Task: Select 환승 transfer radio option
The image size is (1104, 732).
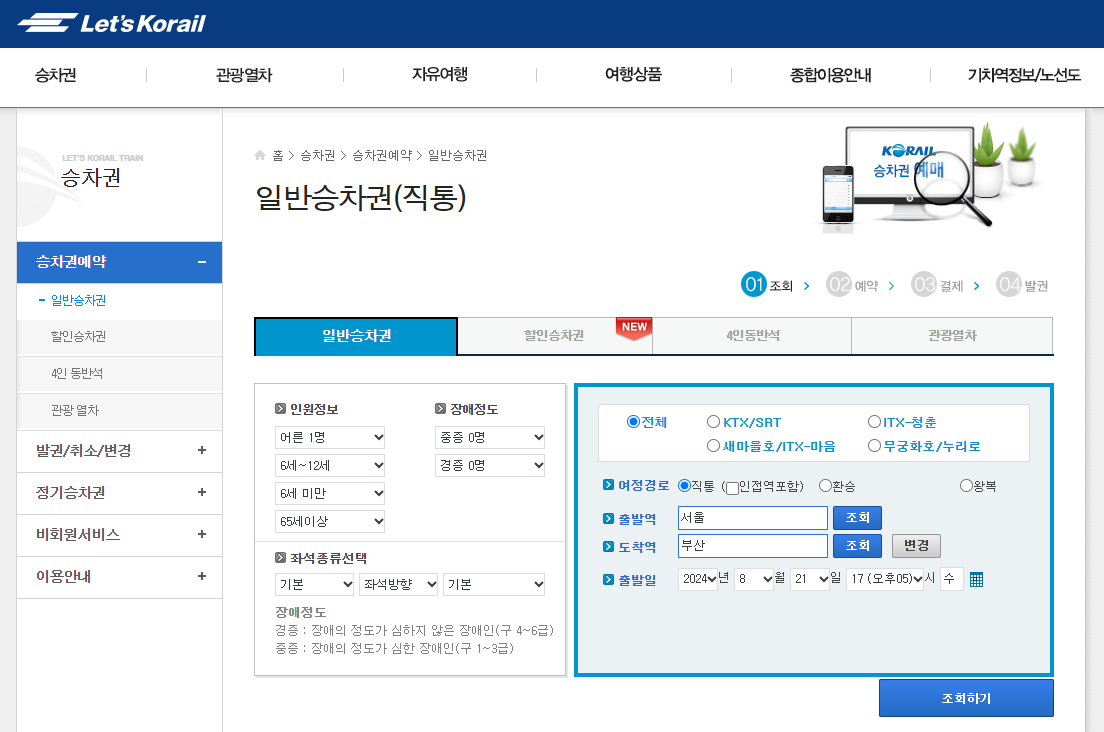Action: (x=825, y=486)
